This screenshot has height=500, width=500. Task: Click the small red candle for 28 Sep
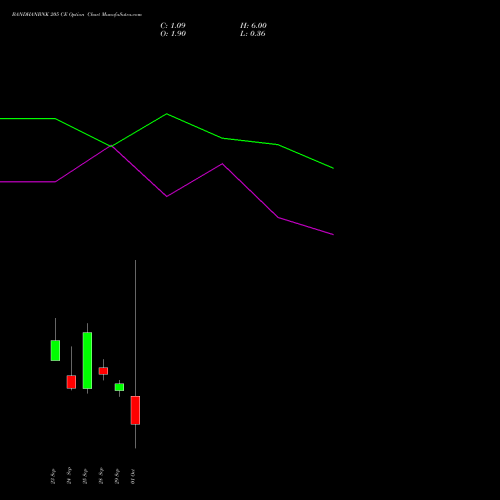tap(103, 371)
